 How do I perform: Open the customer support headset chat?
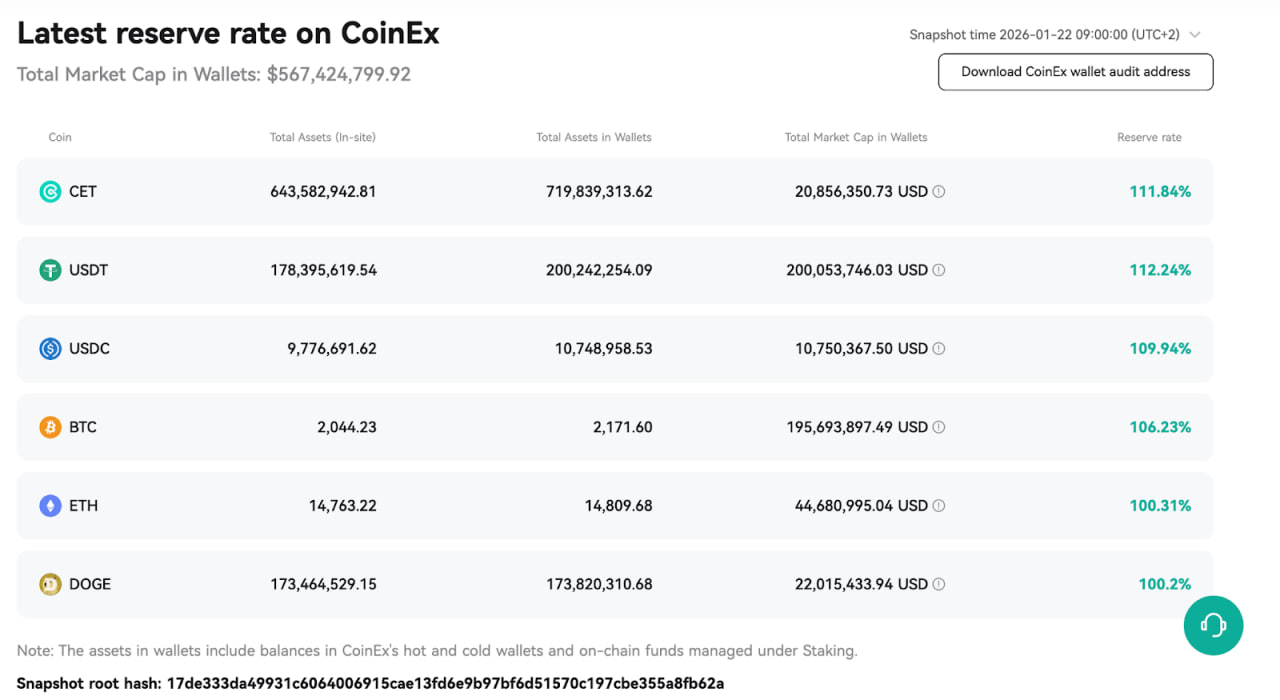[x=1213, y=625]
